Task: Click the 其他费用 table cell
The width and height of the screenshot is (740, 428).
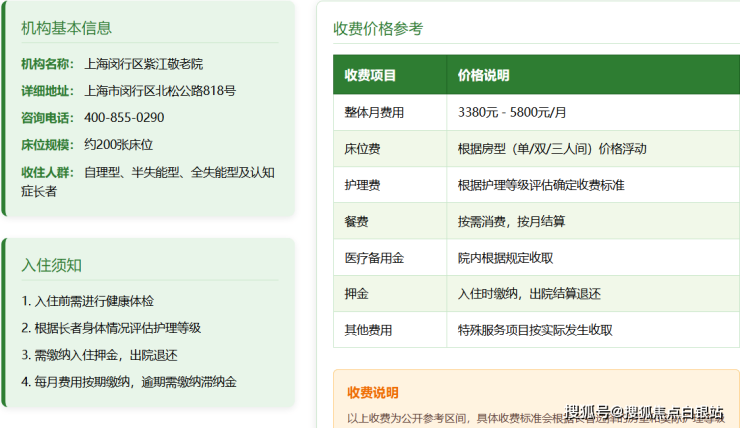Action: pyautogui.click(x=390, y=330)
